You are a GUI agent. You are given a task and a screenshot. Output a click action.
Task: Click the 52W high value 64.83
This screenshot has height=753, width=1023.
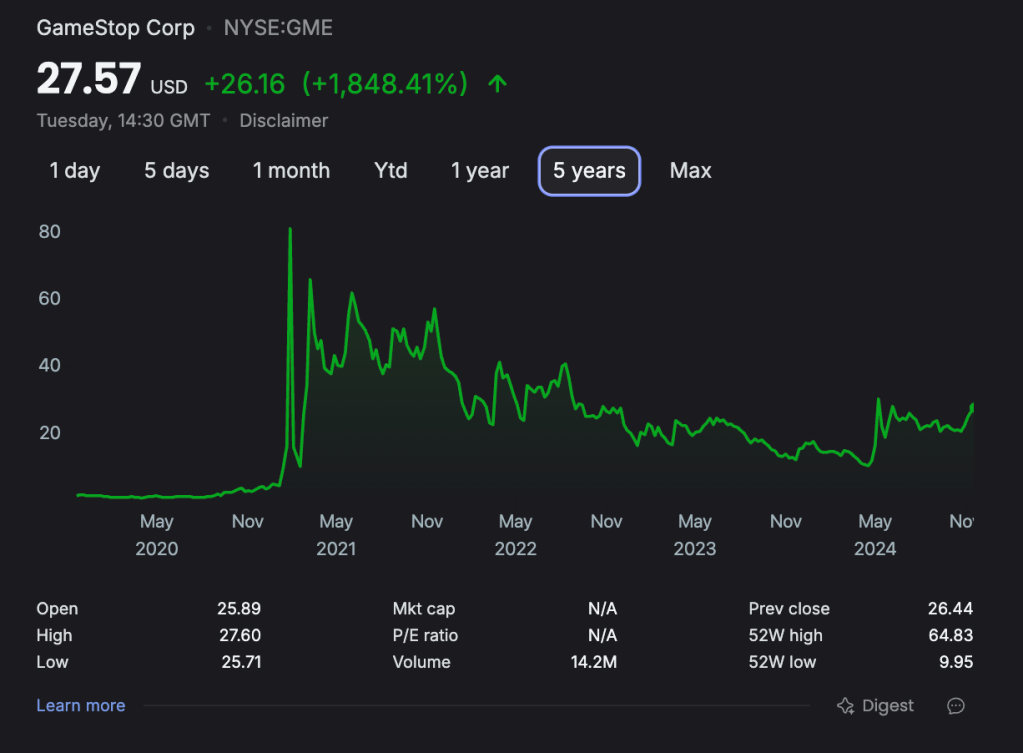950,636
